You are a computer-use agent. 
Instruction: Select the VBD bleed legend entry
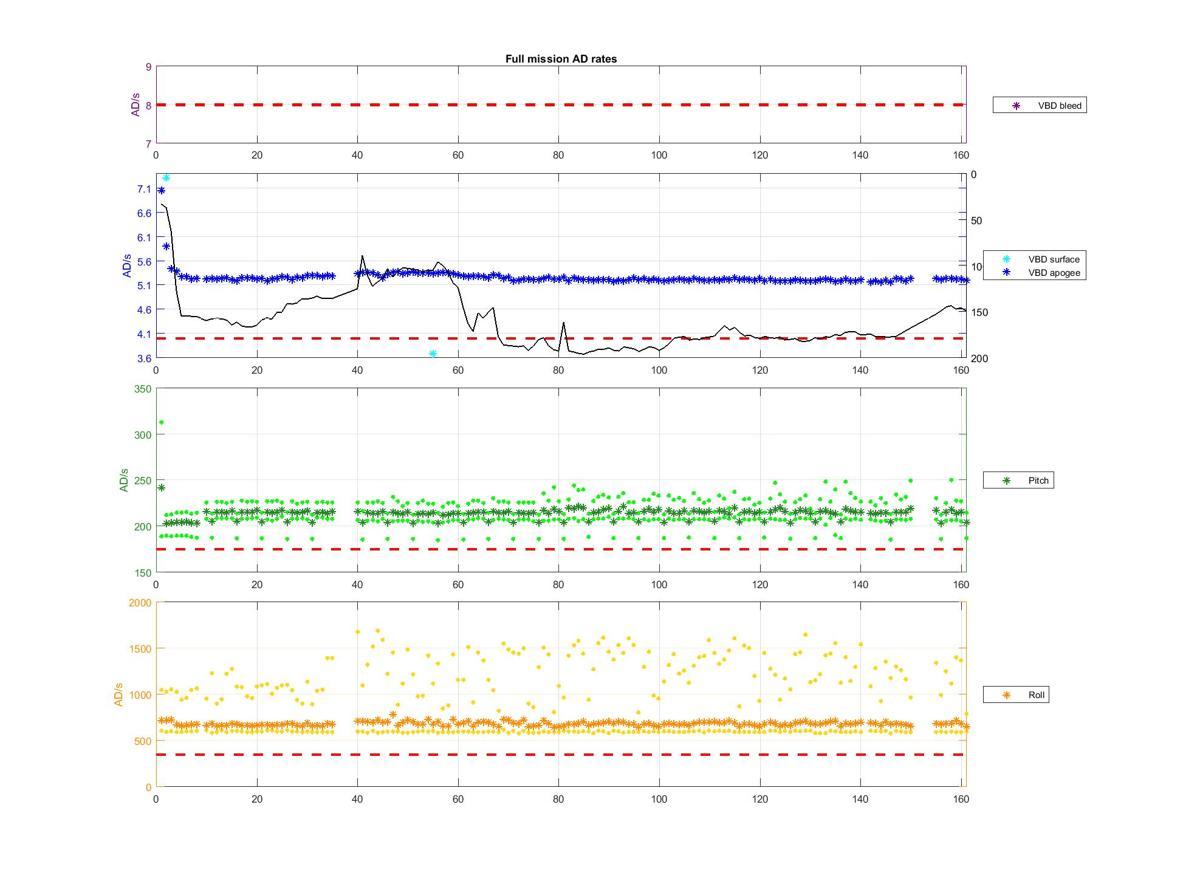(x=1039, y=105)
